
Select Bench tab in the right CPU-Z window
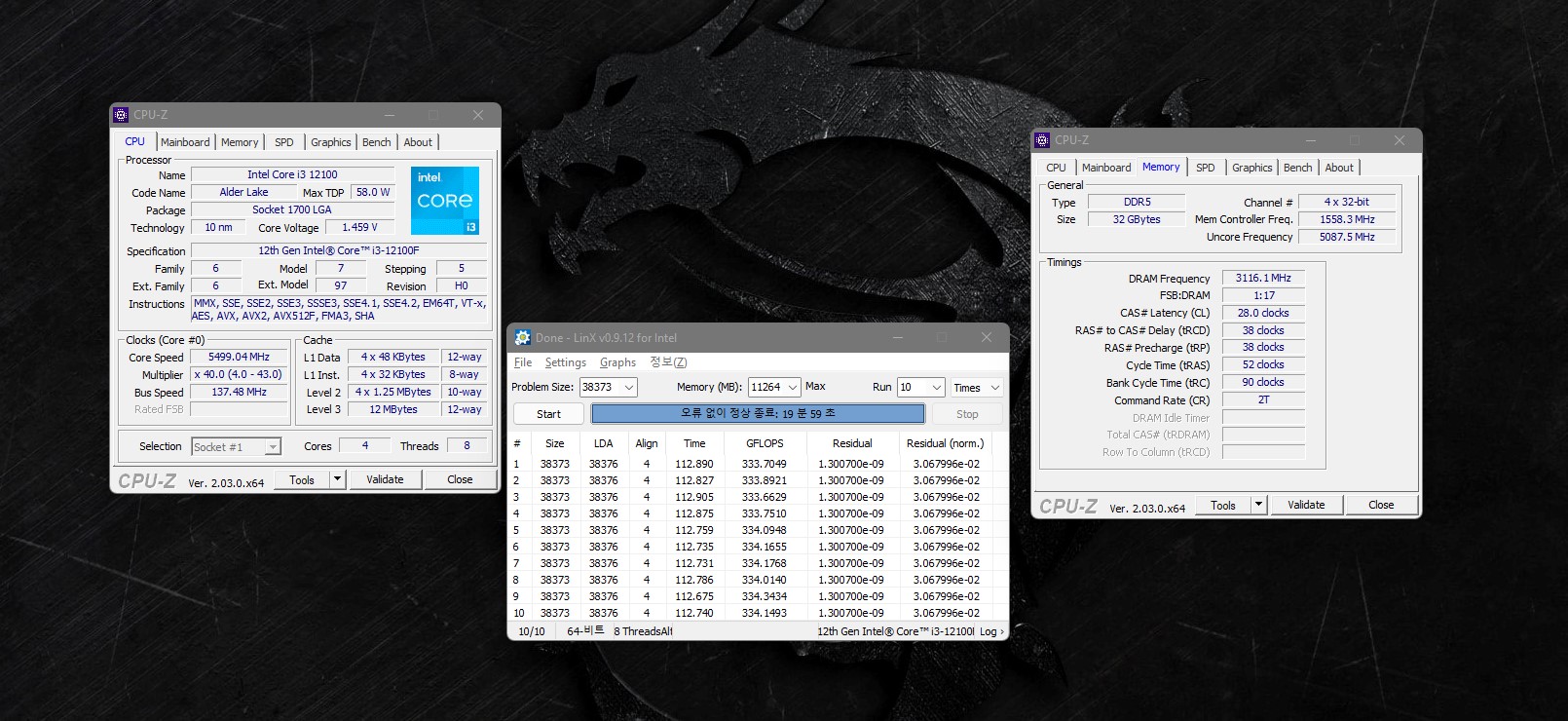[1298, 168]
